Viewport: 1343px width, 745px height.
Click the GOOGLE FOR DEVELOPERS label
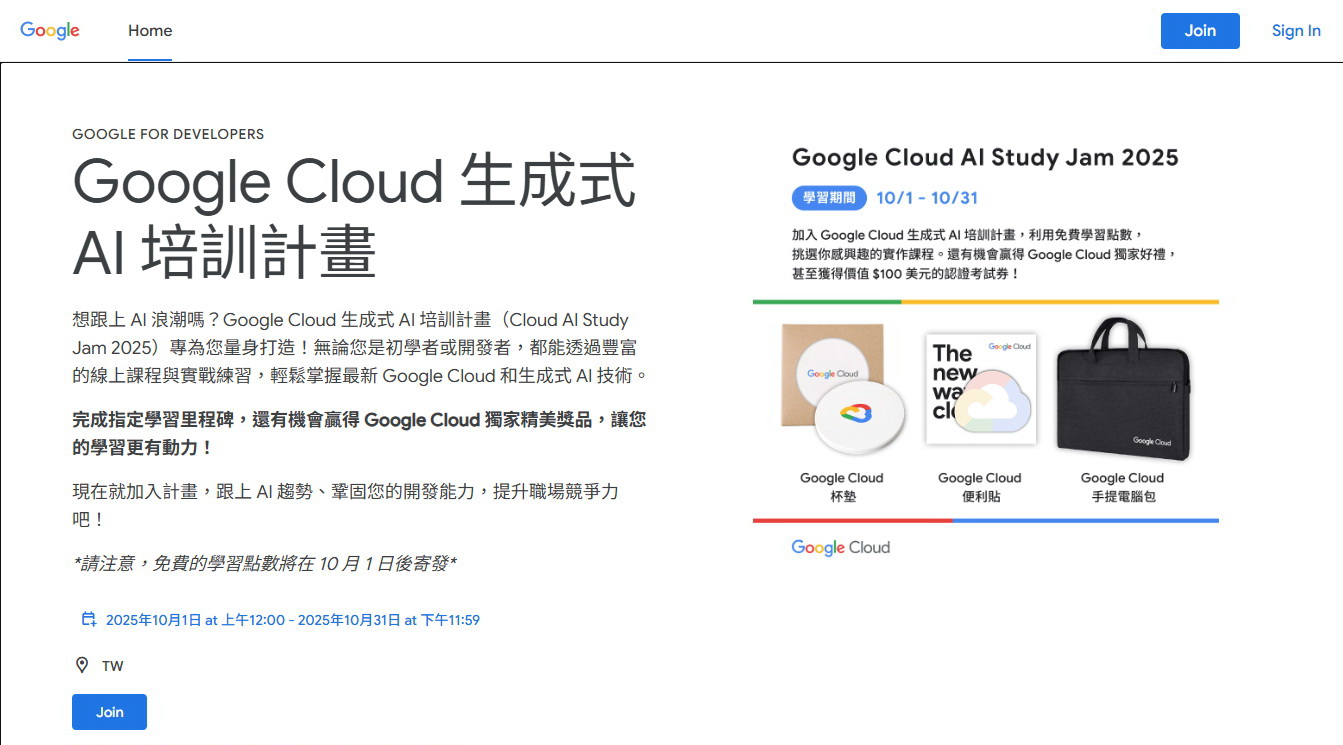click(168, 134)
